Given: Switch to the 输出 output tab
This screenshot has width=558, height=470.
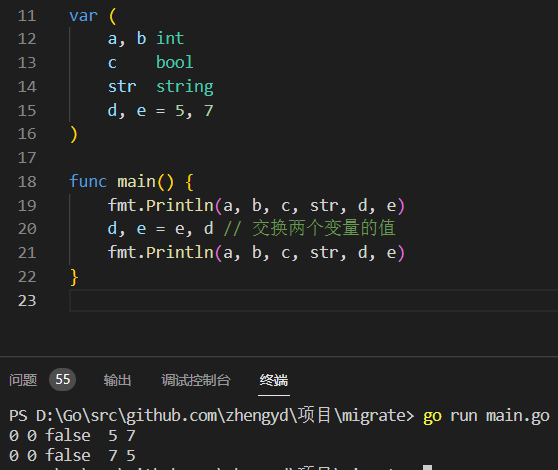Looking at the screenshot, I should click(117, 380).
